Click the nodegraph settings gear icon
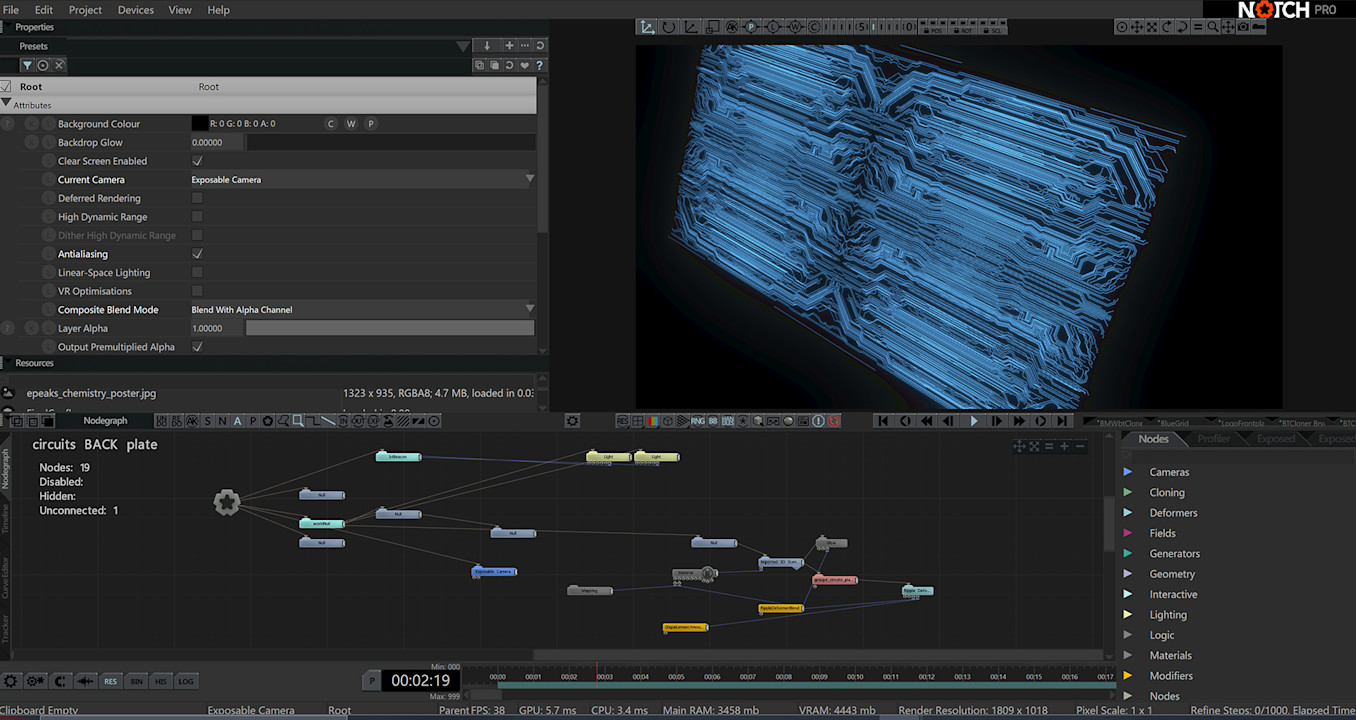The height and width of the screenshot is (720, 1356). pyautogui.click(x=572, y=421)
